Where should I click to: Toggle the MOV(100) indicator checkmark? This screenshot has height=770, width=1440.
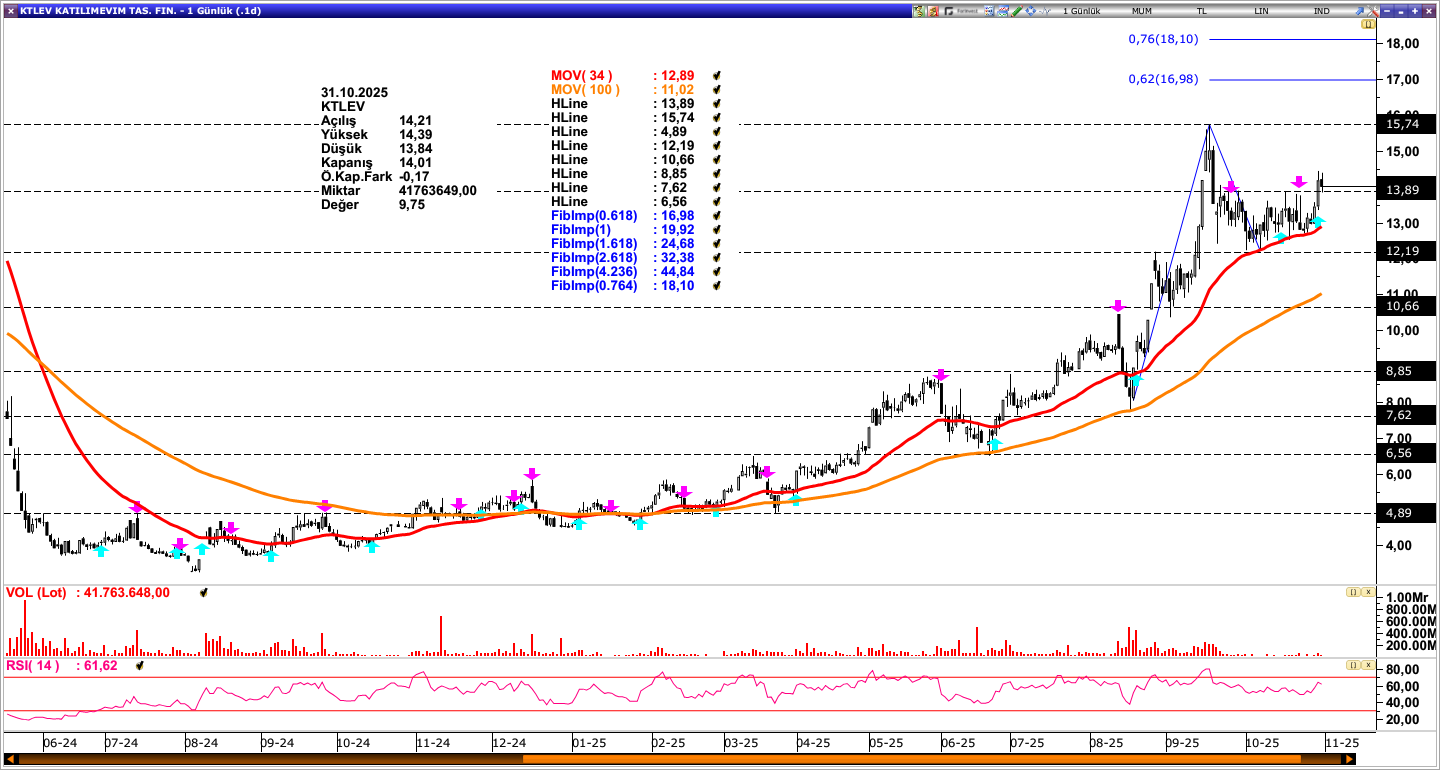tap(717, 90)
